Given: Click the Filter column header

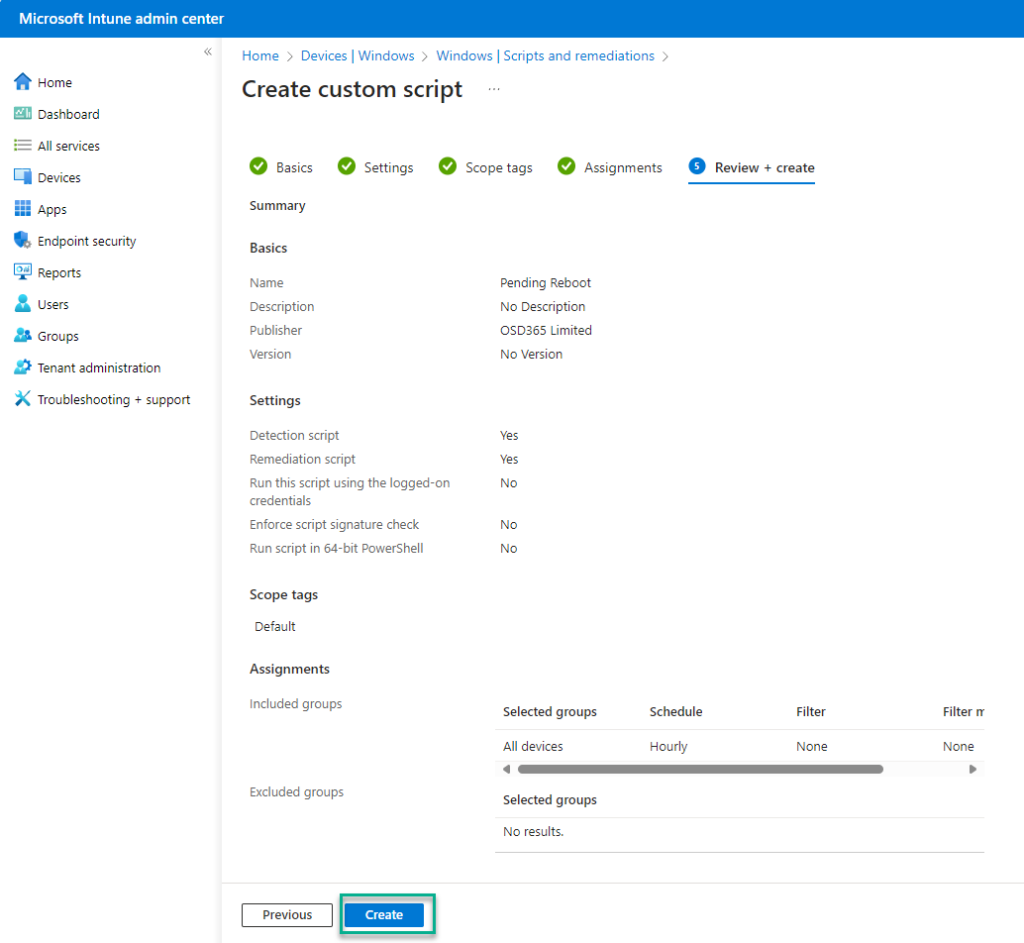Looking at the screenshot, I should pyautogui.click(x=810, y=712).
